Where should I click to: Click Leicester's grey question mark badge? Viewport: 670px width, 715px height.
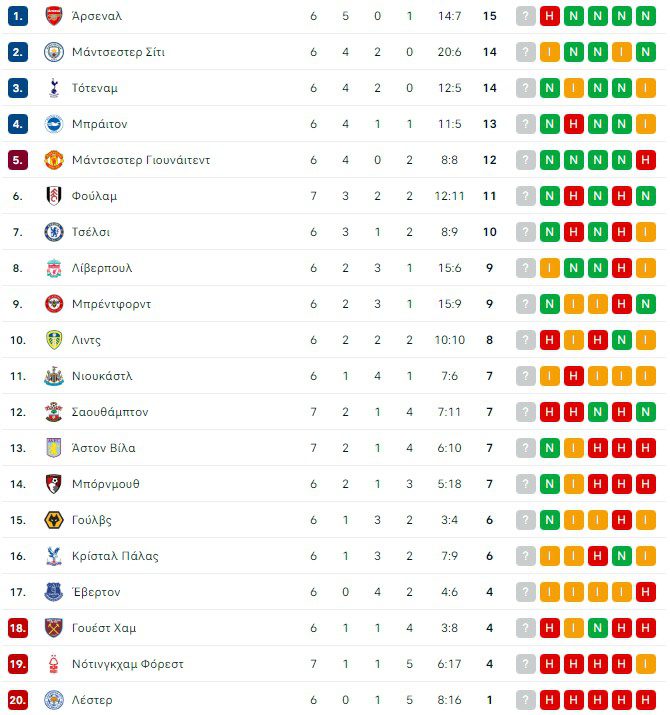(x=526, y=700)
